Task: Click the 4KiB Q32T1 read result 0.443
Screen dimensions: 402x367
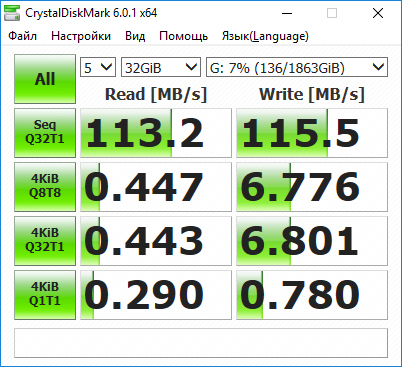Action: (x=156, y=241)
